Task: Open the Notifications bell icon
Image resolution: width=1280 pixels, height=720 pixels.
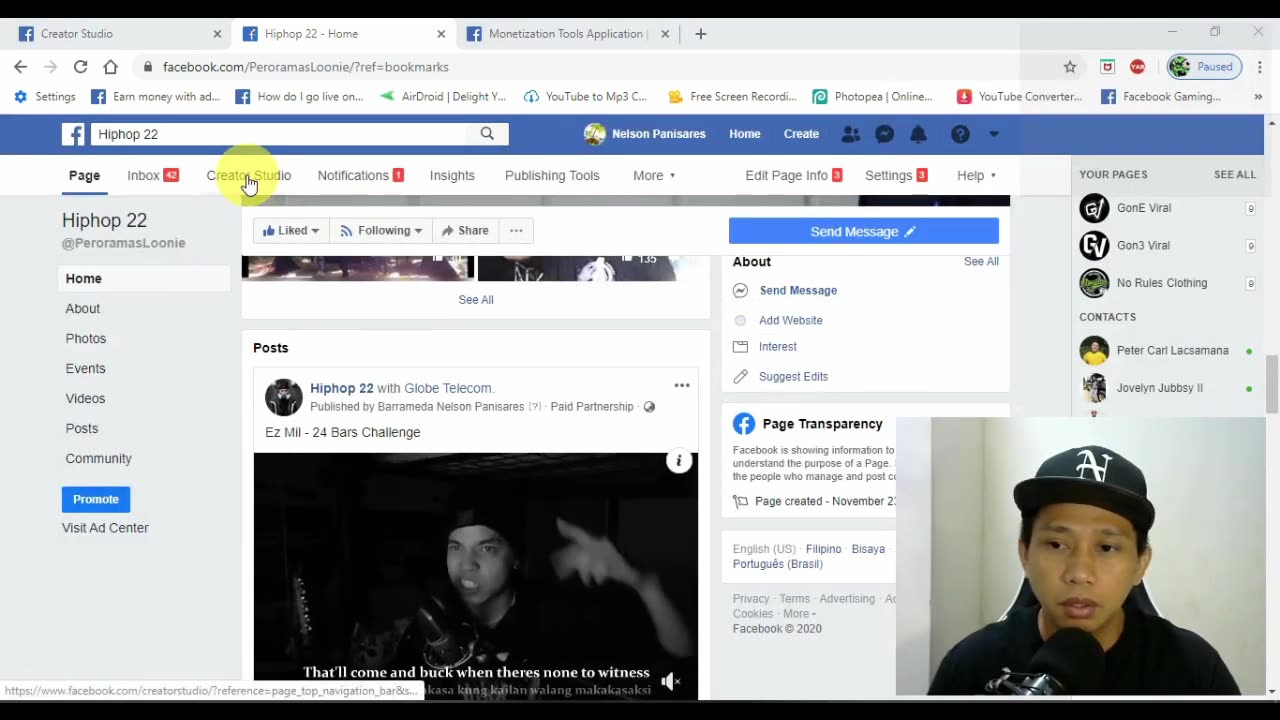Action: [918, 134]
